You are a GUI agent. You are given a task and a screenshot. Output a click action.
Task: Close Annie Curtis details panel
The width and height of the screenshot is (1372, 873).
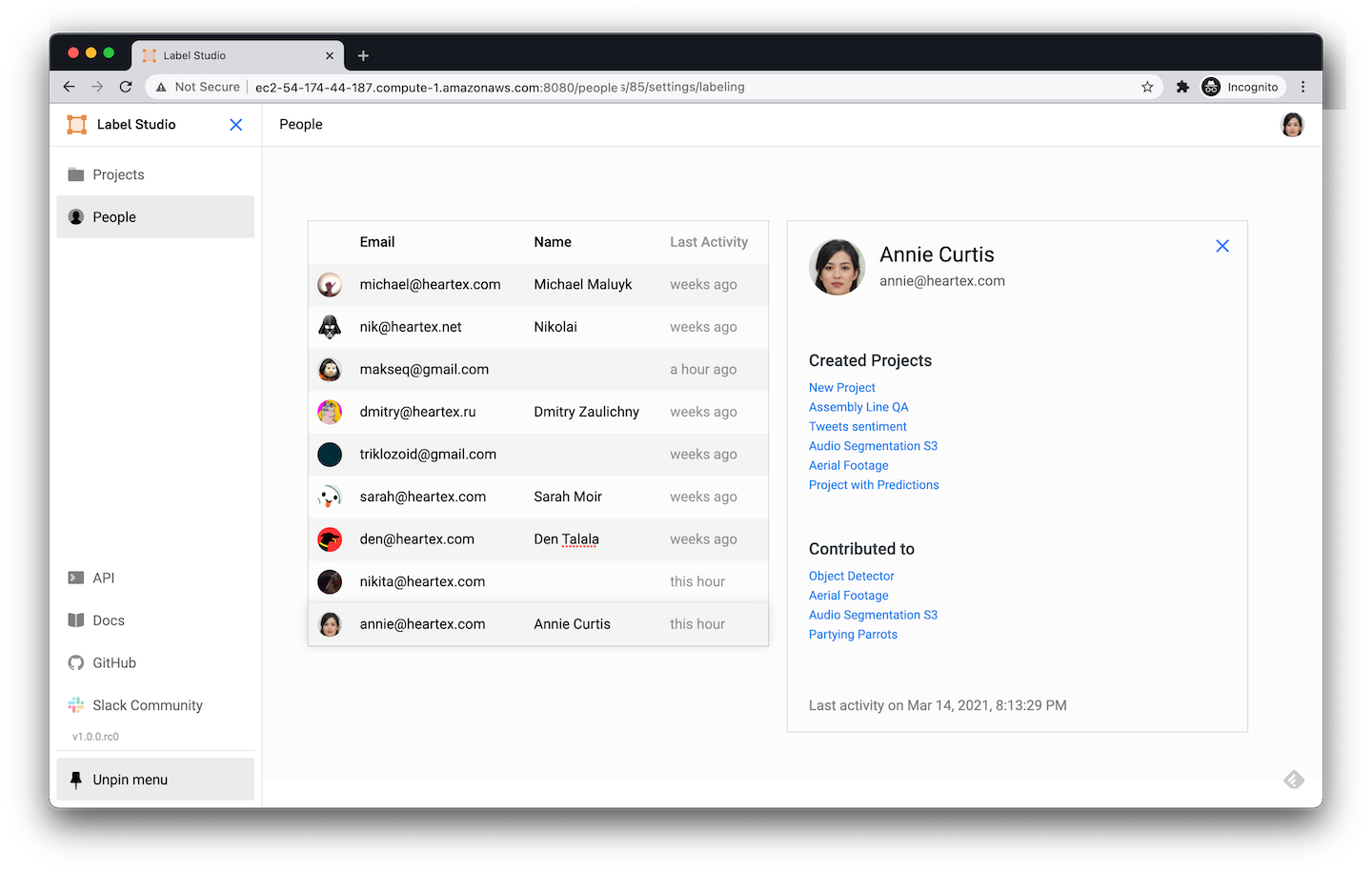coord(1222,246)
